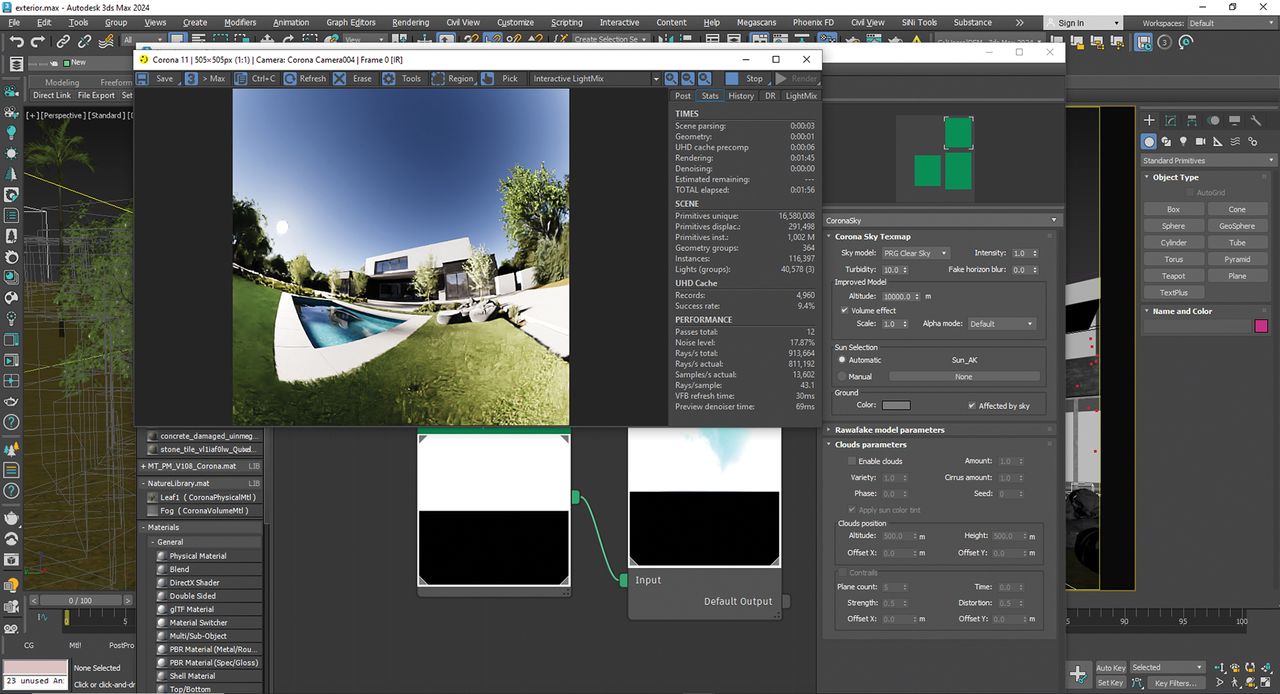Open the Modify panel tab icon
This screenshot has height=694, width=1280.
[x=1171, y=120]
